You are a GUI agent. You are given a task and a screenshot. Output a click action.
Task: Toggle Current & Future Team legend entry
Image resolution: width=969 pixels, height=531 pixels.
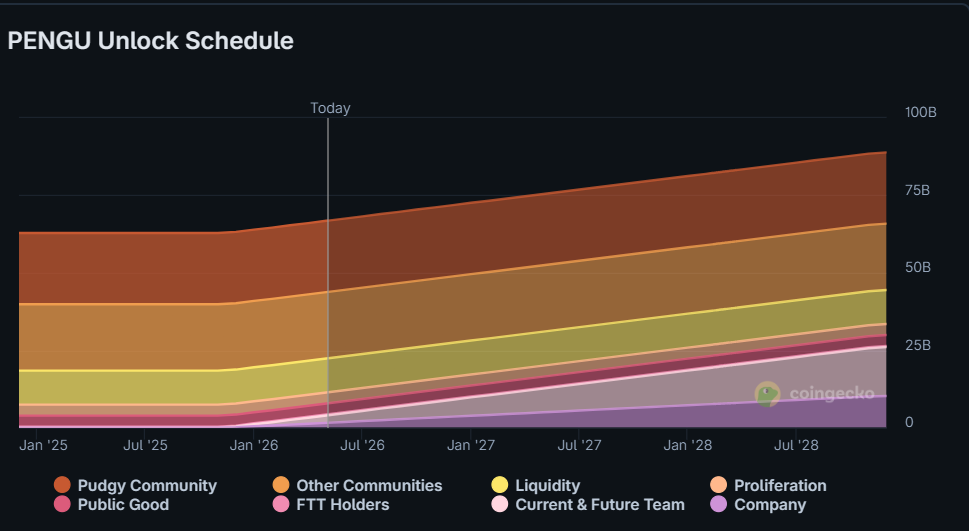588,504
